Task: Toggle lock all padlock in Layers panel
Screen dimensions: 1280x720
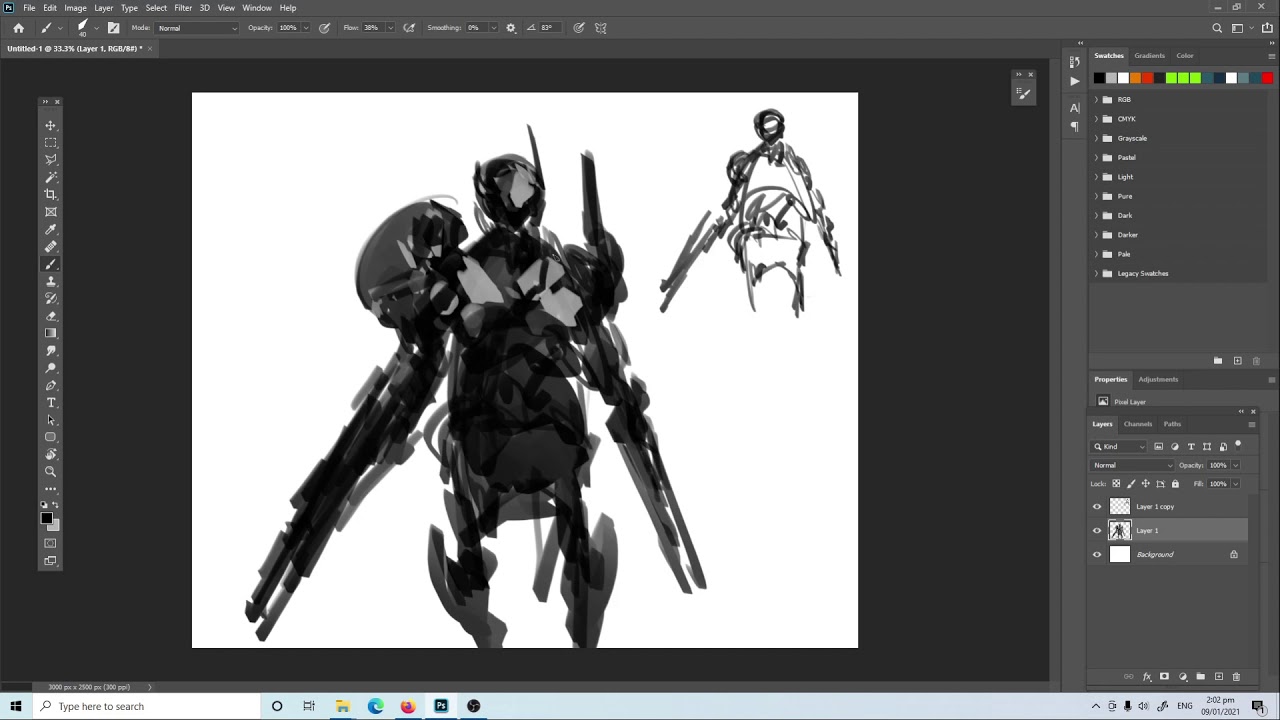Action: click(x=1175, y=484)
